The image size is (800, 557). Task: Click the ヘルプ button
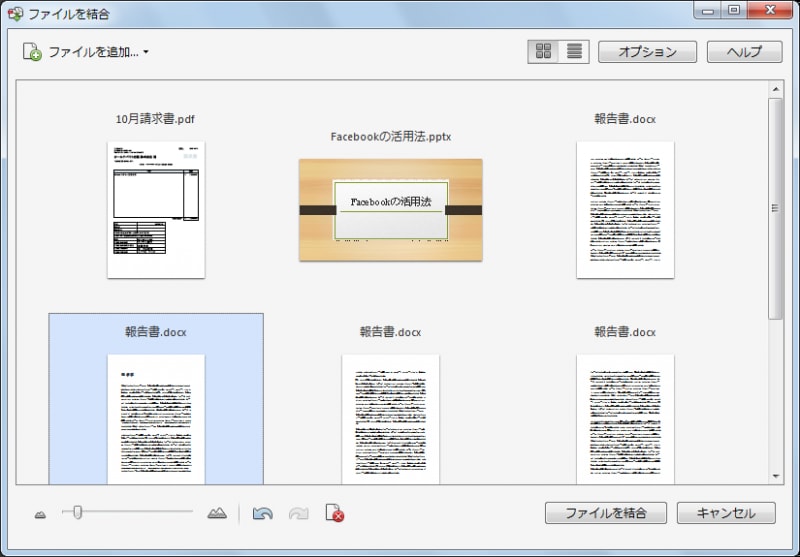coord(744,52)
